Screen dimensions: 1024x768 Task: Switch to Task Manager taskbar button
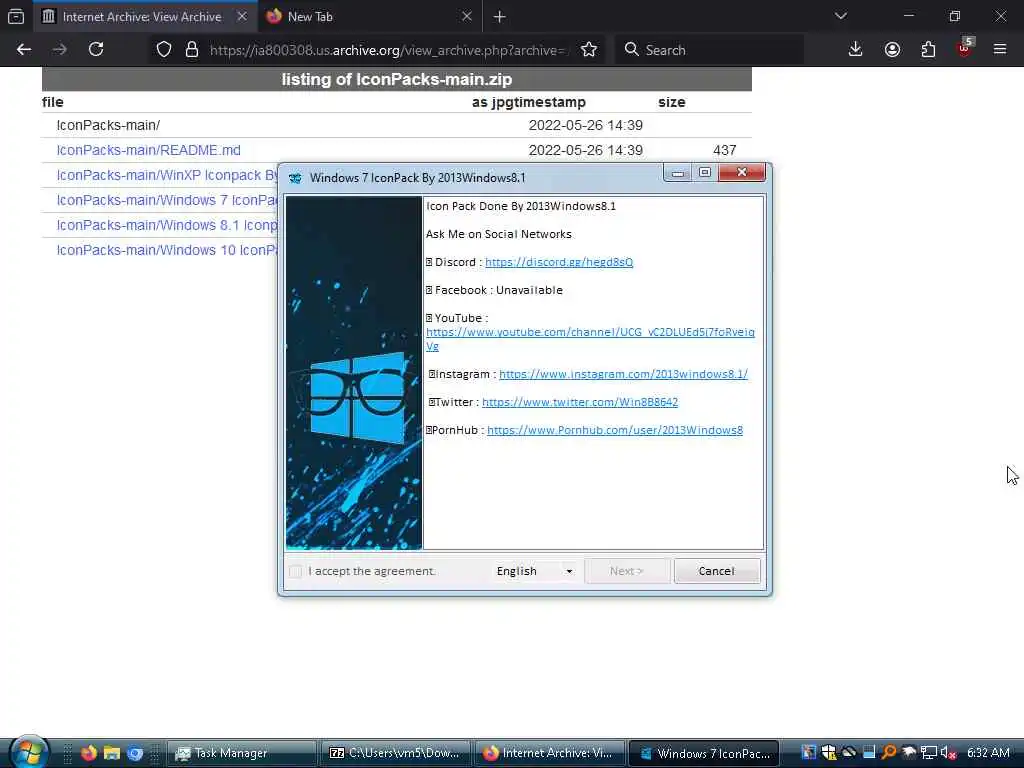[x=242, y=753]
